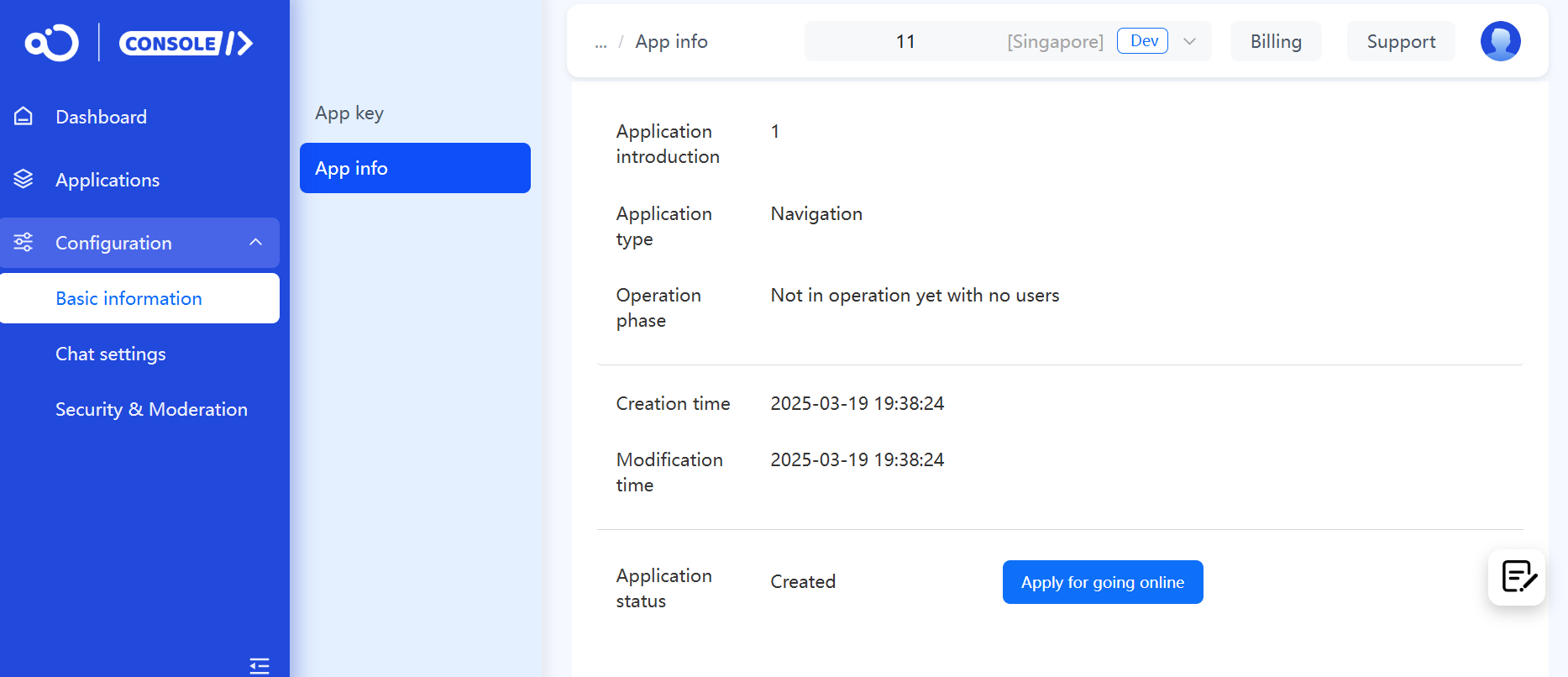Click the Modification time timestamp value
Screen dimensions: 1568x677
point(857,459)
